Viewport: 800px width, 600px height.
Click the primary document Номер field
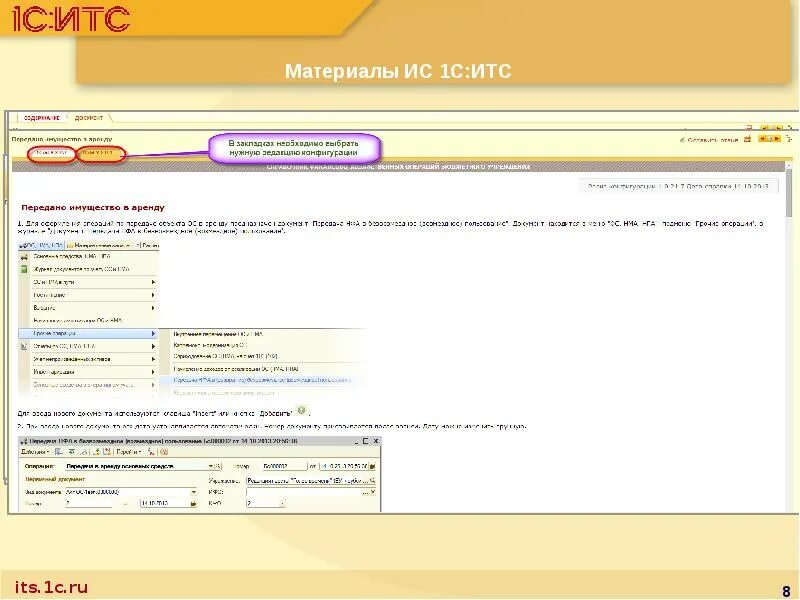click(x=89, y=504)
